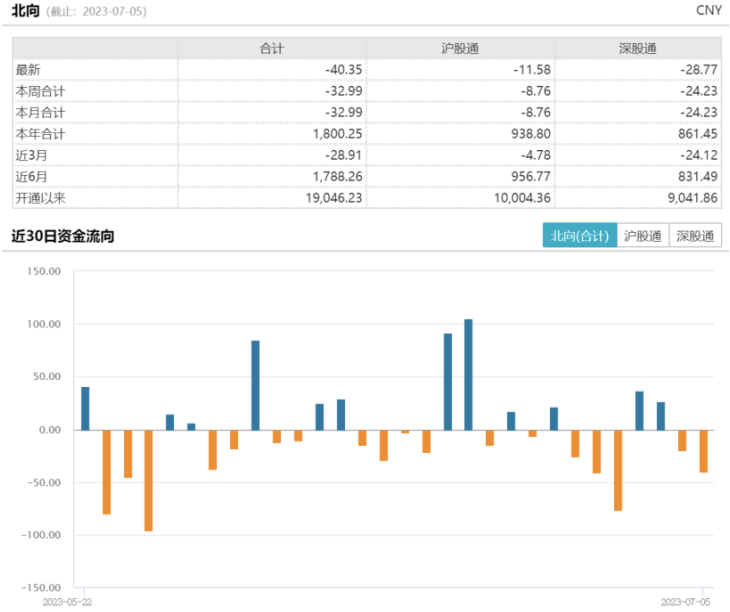Select the 本年合计 row label

(40, 134)
